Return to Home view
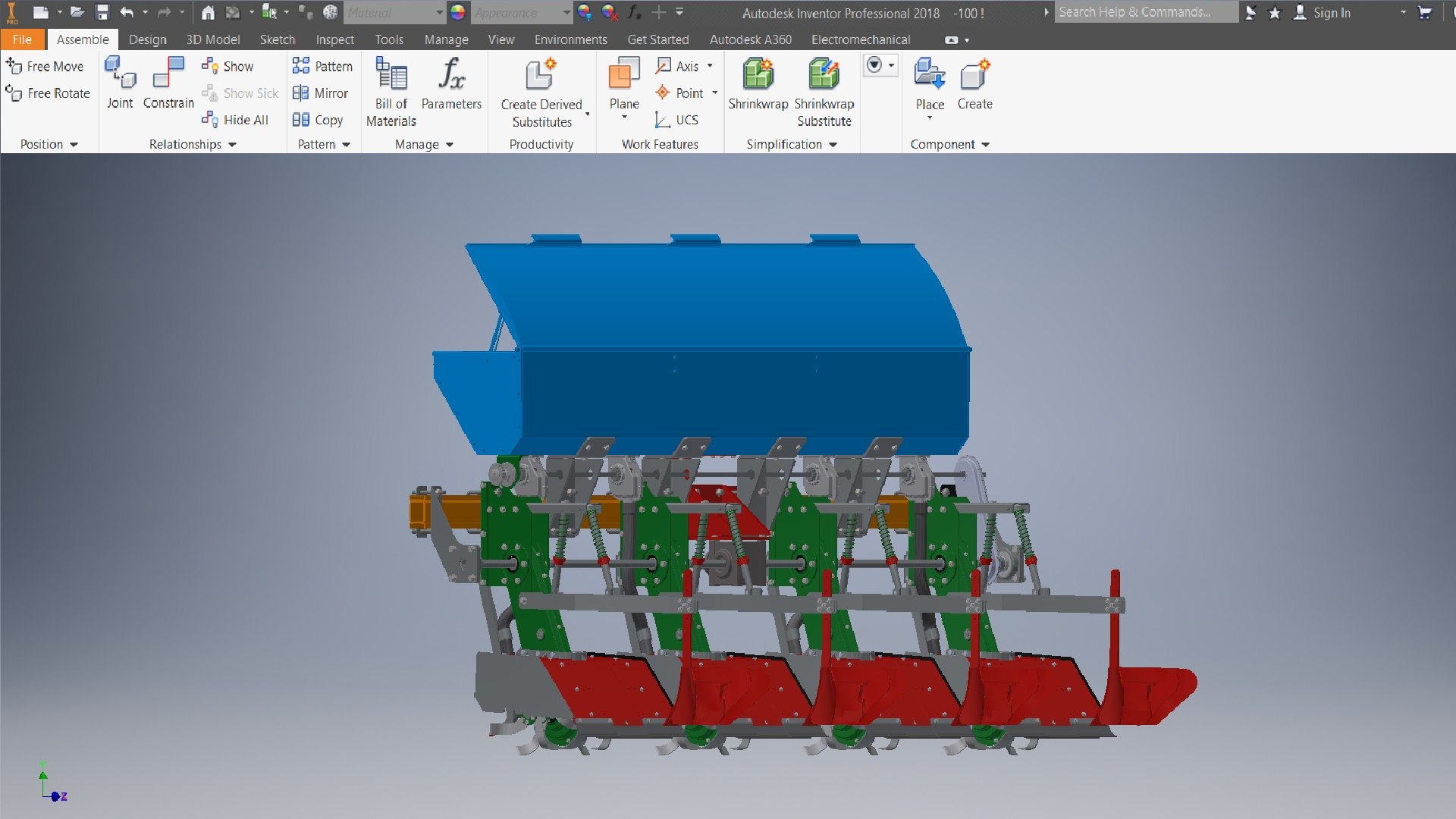 click(x=208, y=12)
